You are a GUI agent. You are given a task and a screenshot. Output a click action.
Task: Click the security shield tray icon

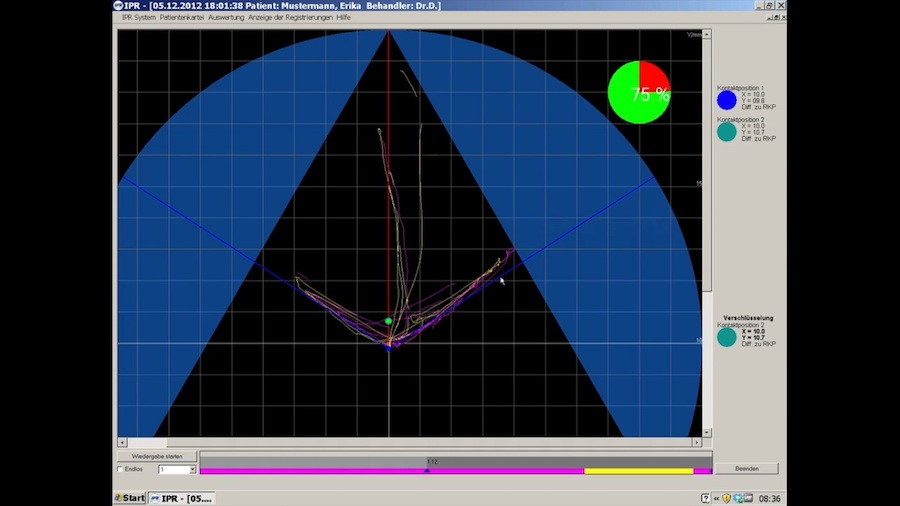point(728,498)
